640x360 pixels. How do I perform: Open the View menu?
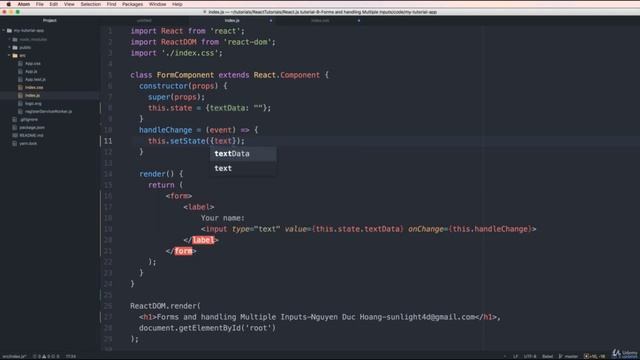point(69,4)
